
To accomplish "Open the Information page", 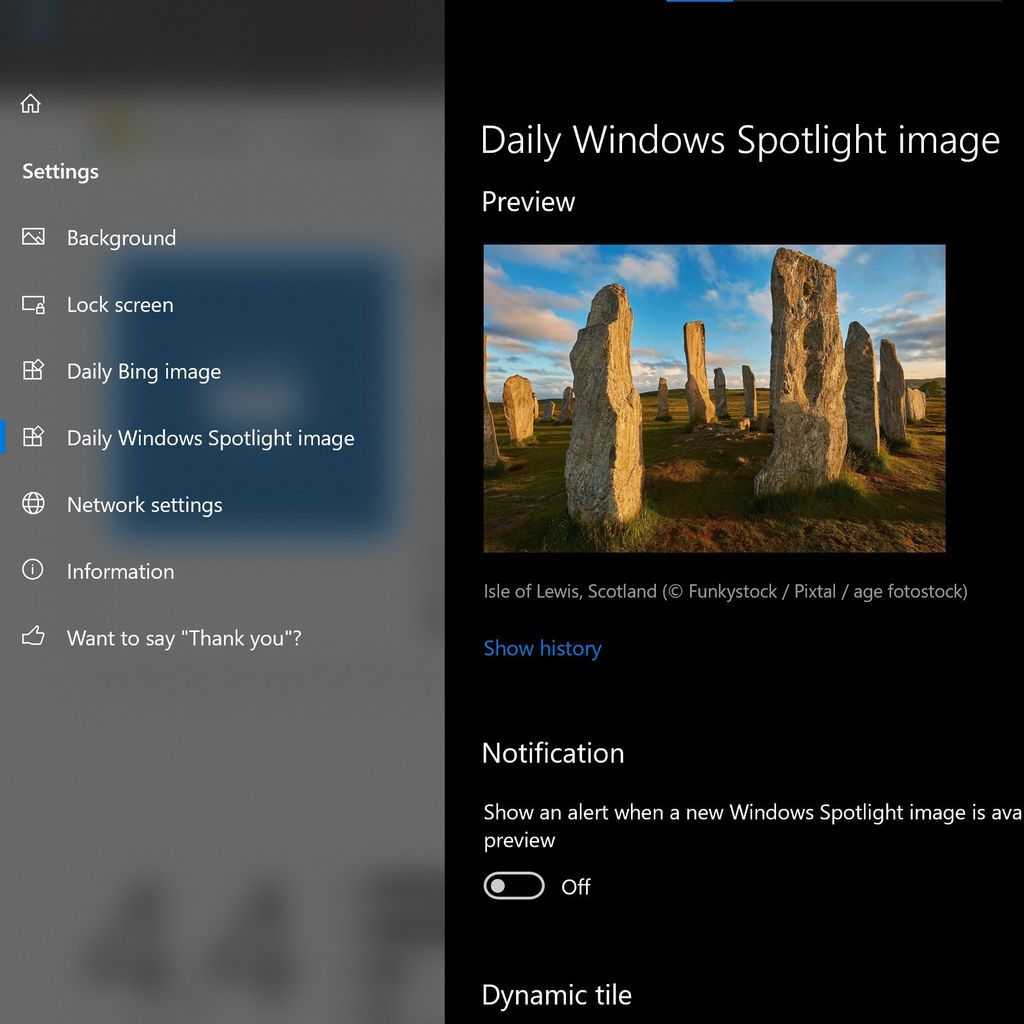I will point(120,571).
